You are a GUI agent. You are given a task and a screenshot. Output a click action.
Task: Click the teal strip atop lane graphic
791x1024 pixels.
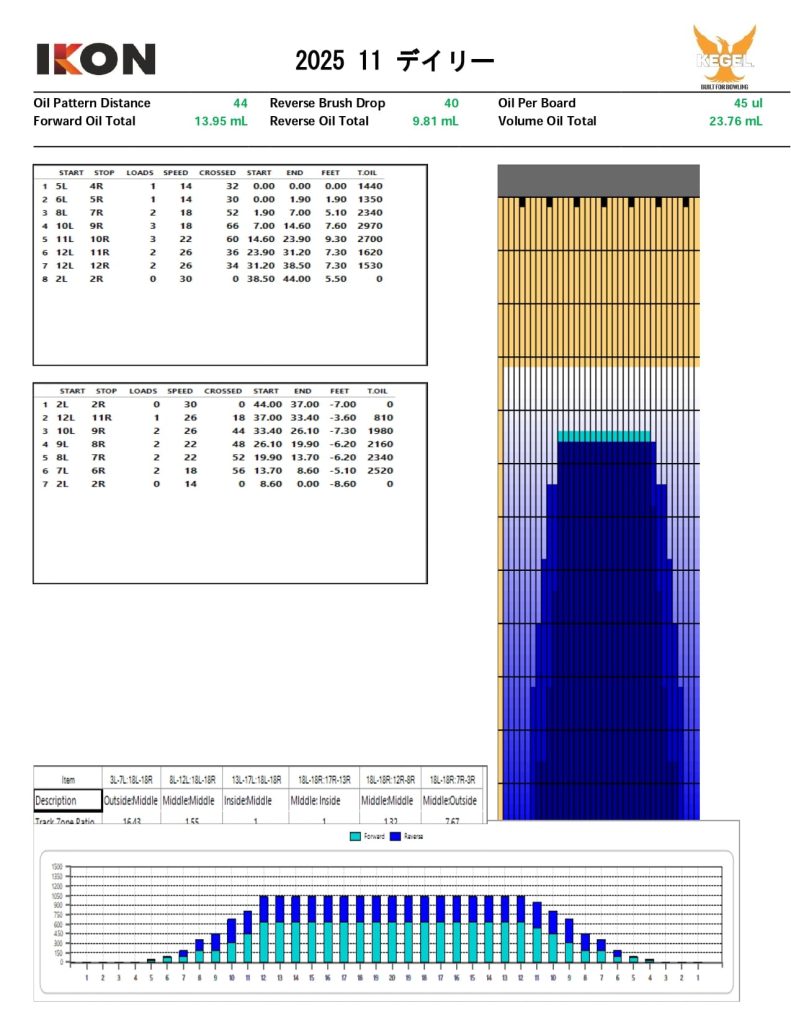[604, 436]
